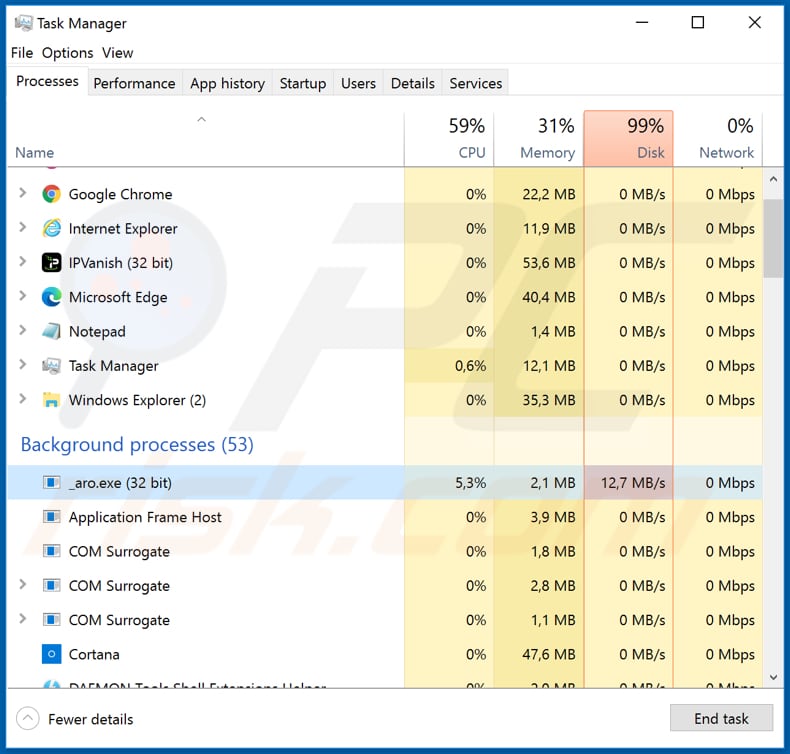
Task: Expand the Task Manager process group
Action: [22, 364]
